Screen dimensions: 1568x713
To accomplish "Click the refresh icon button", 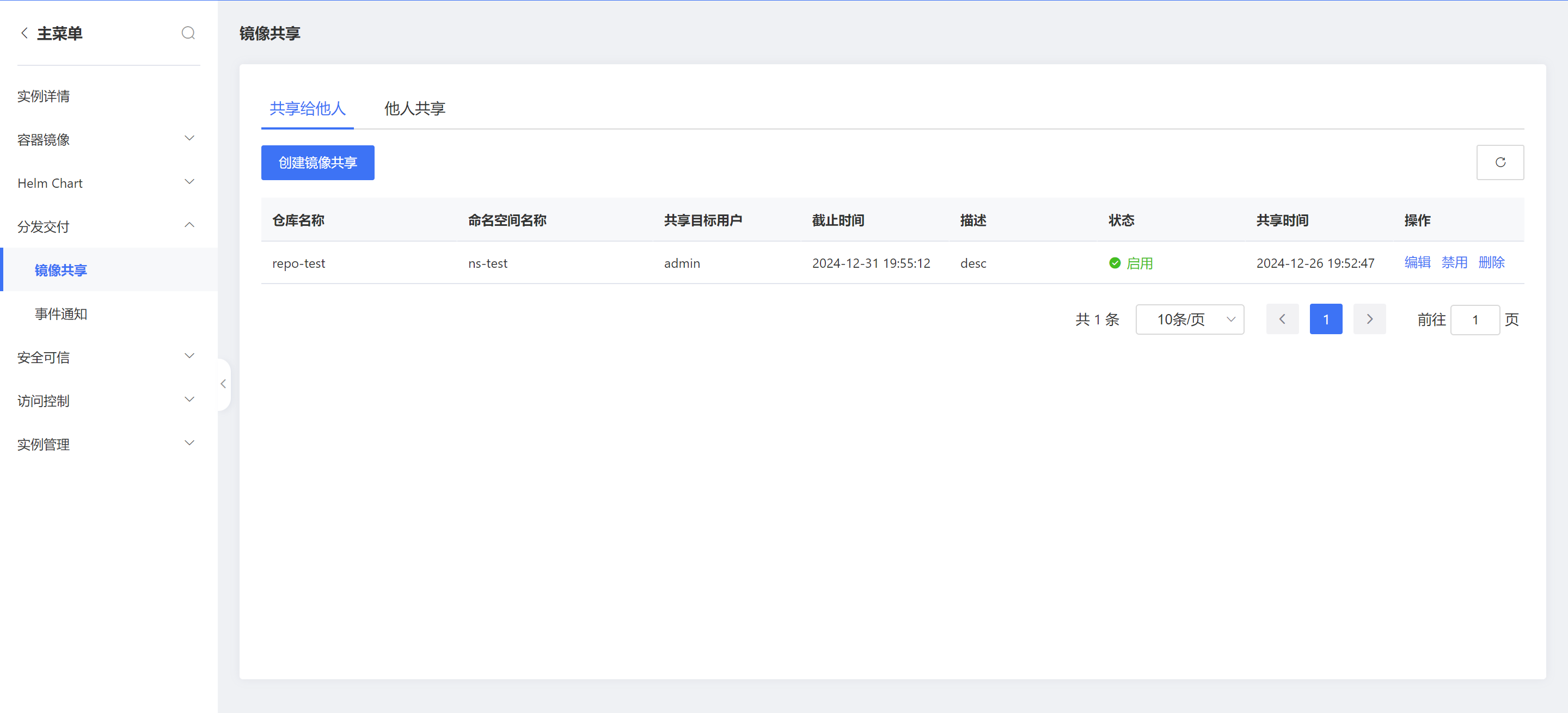I will click(x=1500, y=162).
